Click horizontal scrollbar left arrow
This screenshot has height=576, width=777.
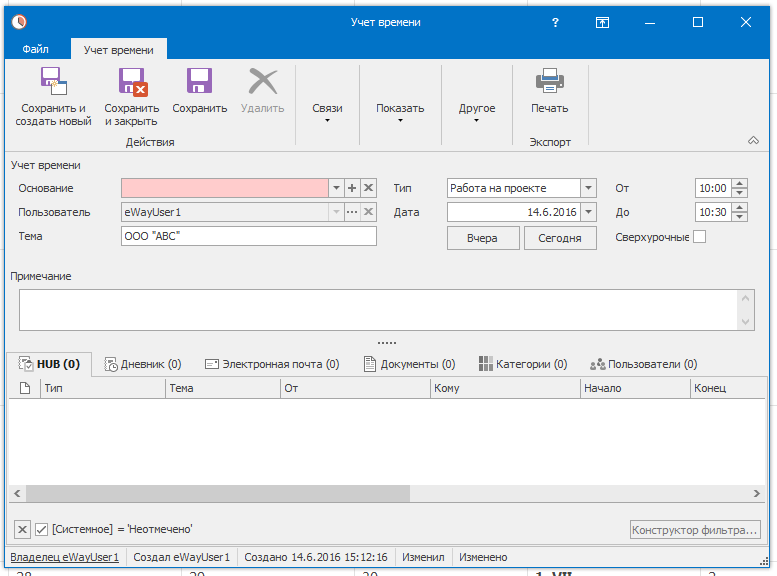click(x=17, y=493)
